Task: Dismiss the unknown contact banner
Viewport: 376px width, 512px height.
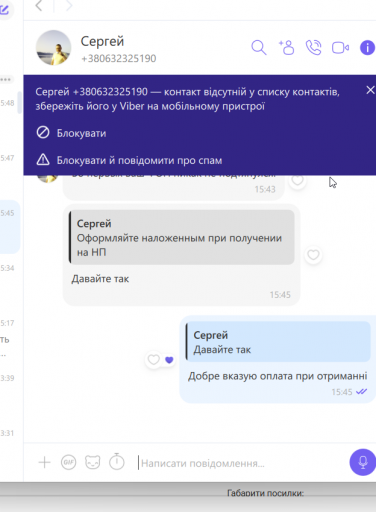Action: coord(370,90)
